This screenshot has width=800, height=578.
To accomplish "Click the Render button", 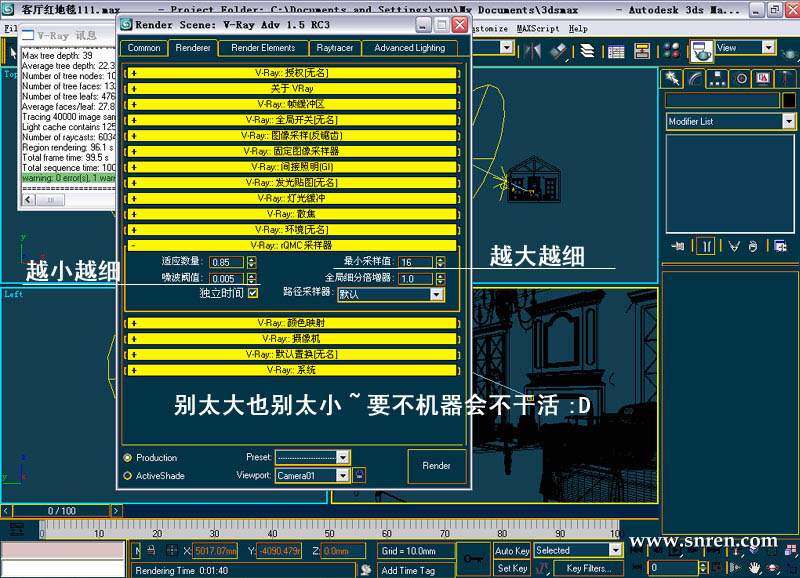I will 437,466.
